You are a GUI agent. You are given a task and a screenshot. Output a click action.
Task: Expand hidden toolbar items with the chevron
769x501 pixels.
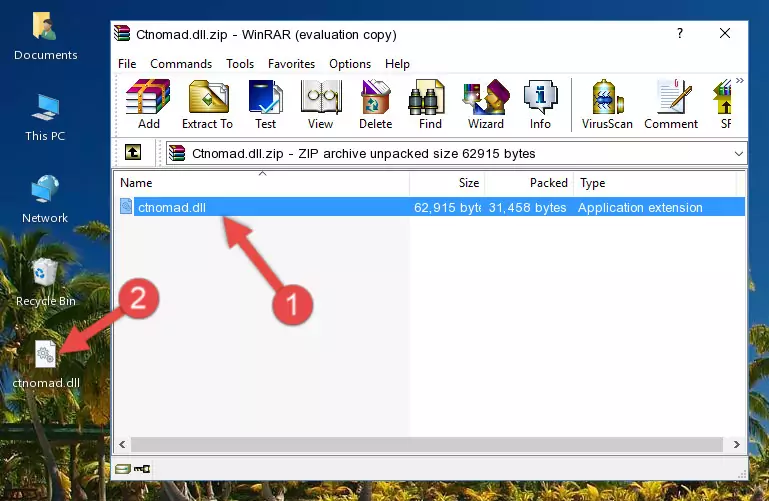[740, 80]
